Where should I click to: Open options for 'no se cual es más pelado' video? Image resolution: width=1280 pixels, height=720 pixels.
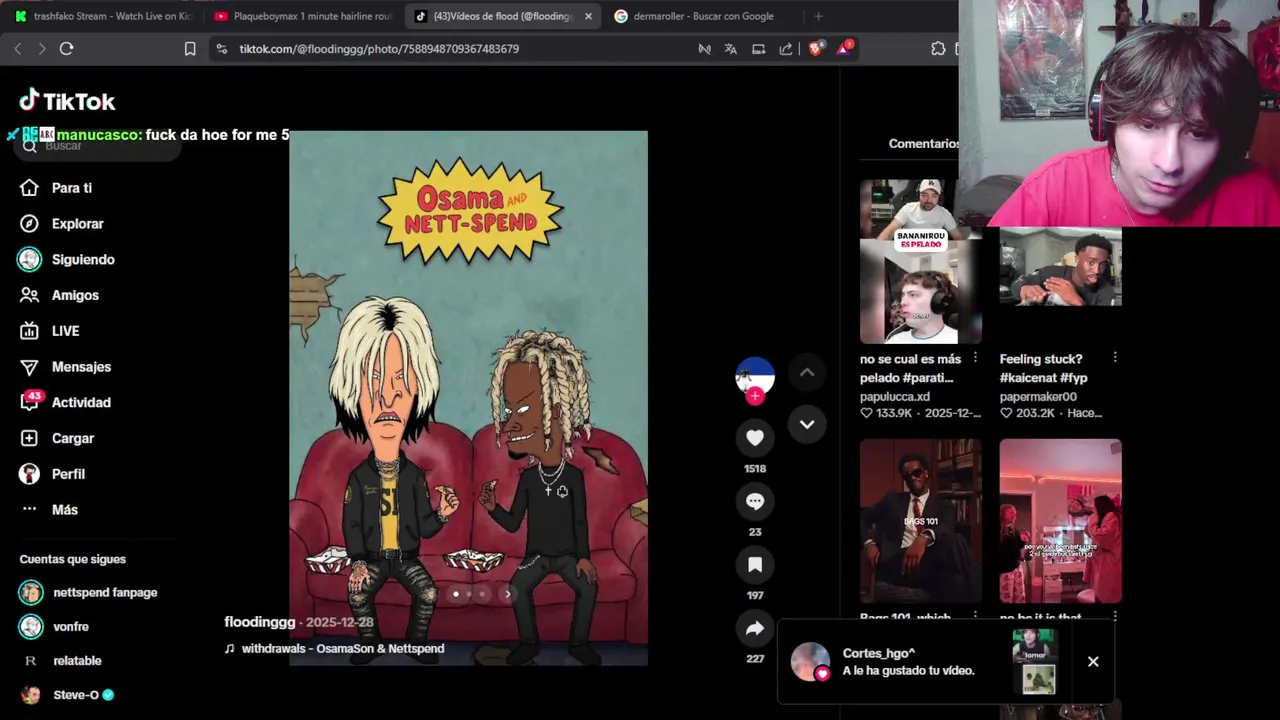point(975,358)
